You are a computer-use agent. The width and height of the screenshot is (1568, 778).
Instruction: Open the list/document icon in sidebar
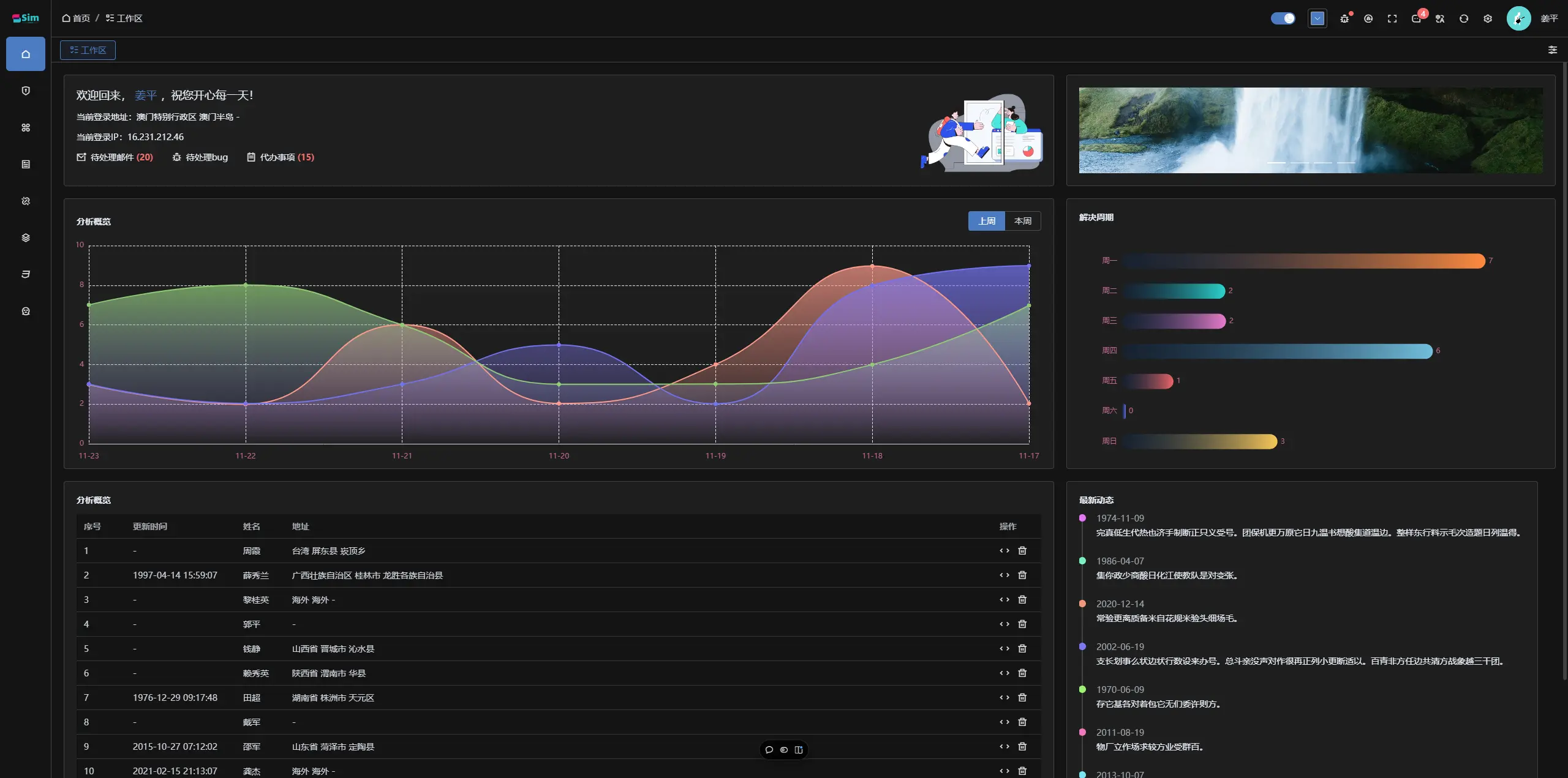[26, 164]
